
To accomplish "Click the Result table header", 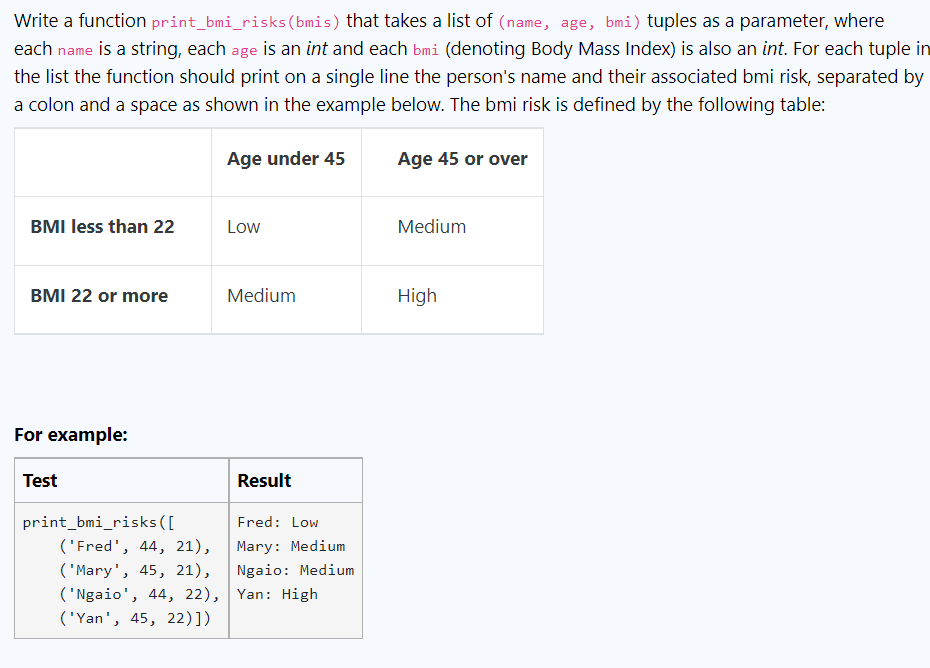I will [262, 480].
